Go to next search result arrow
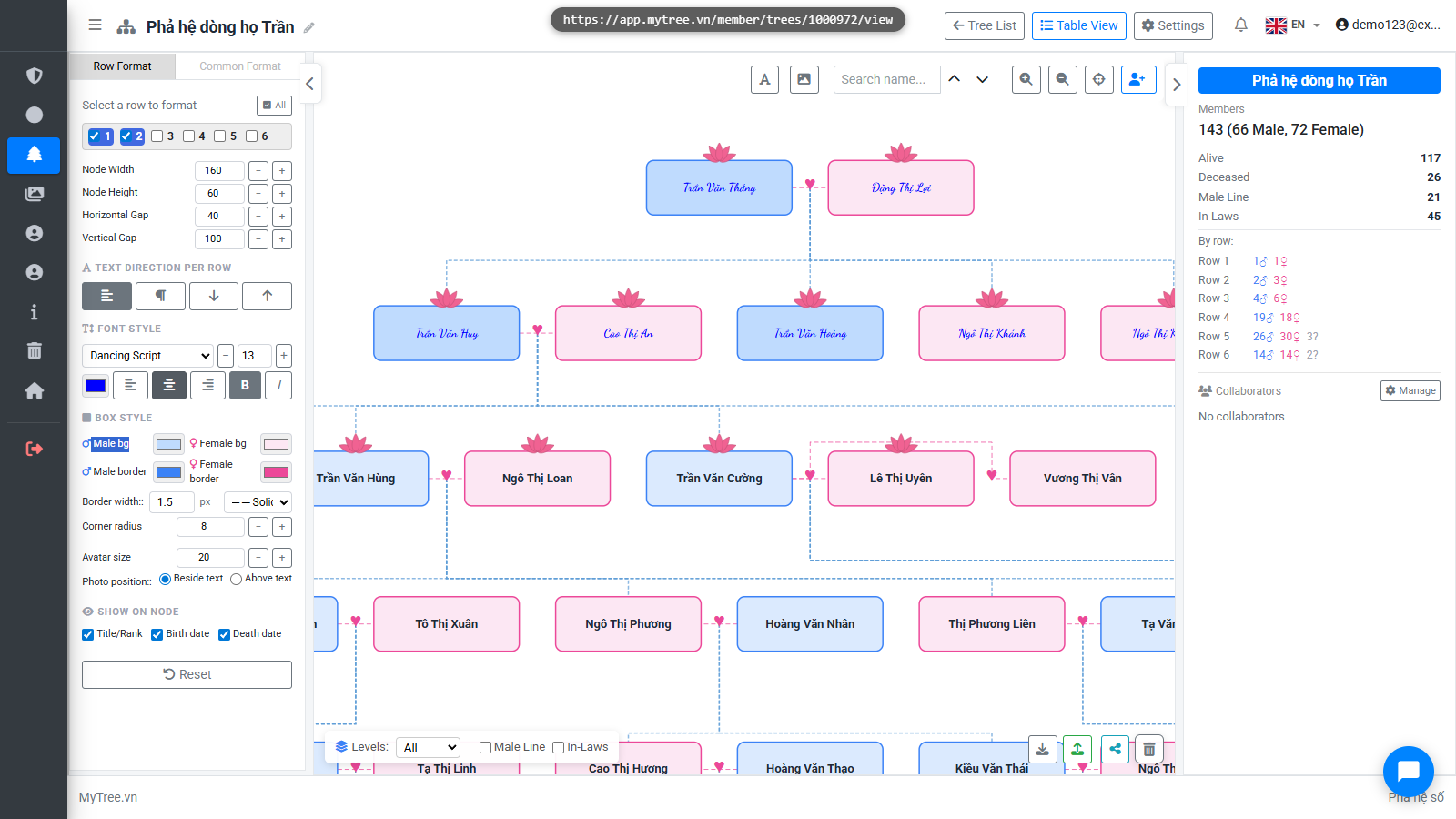 [x=982, y=79]
